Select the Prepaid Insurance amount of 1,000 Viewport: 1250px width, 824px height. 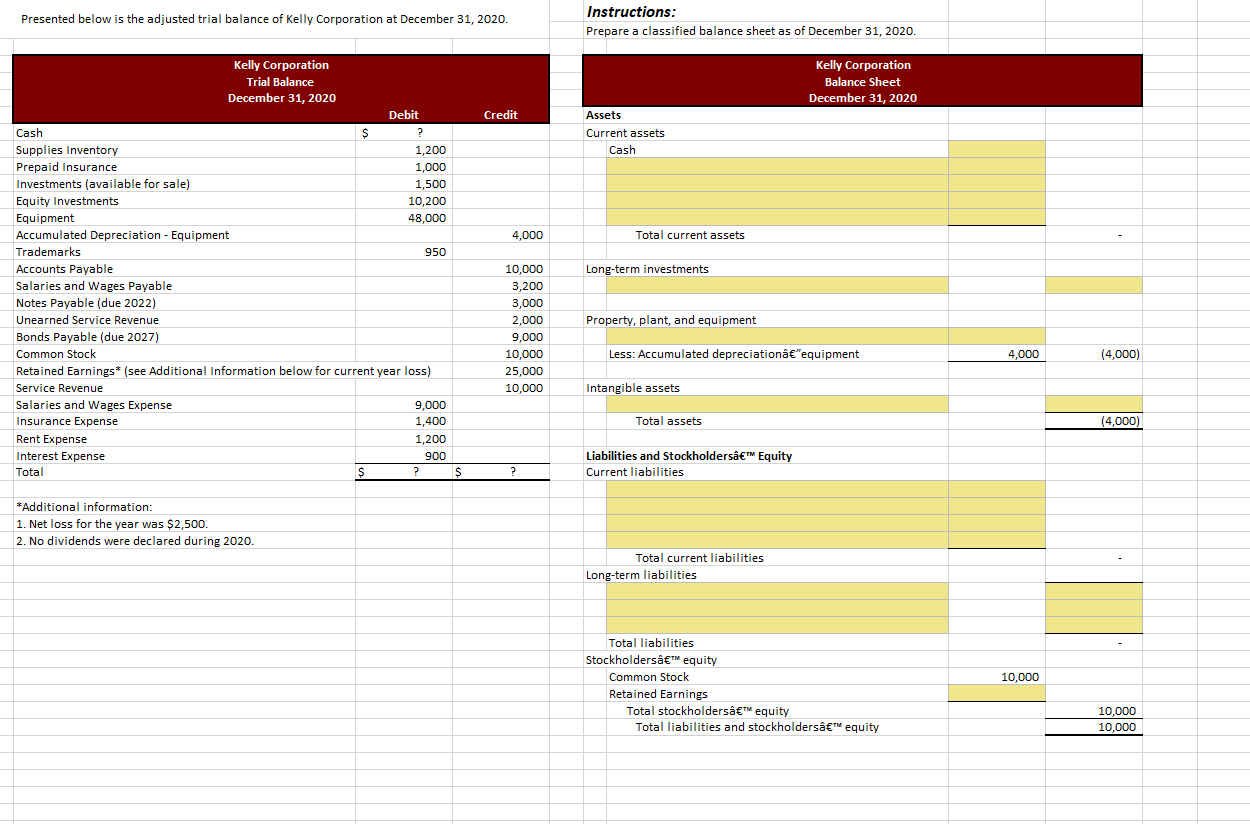pos(420,167)
